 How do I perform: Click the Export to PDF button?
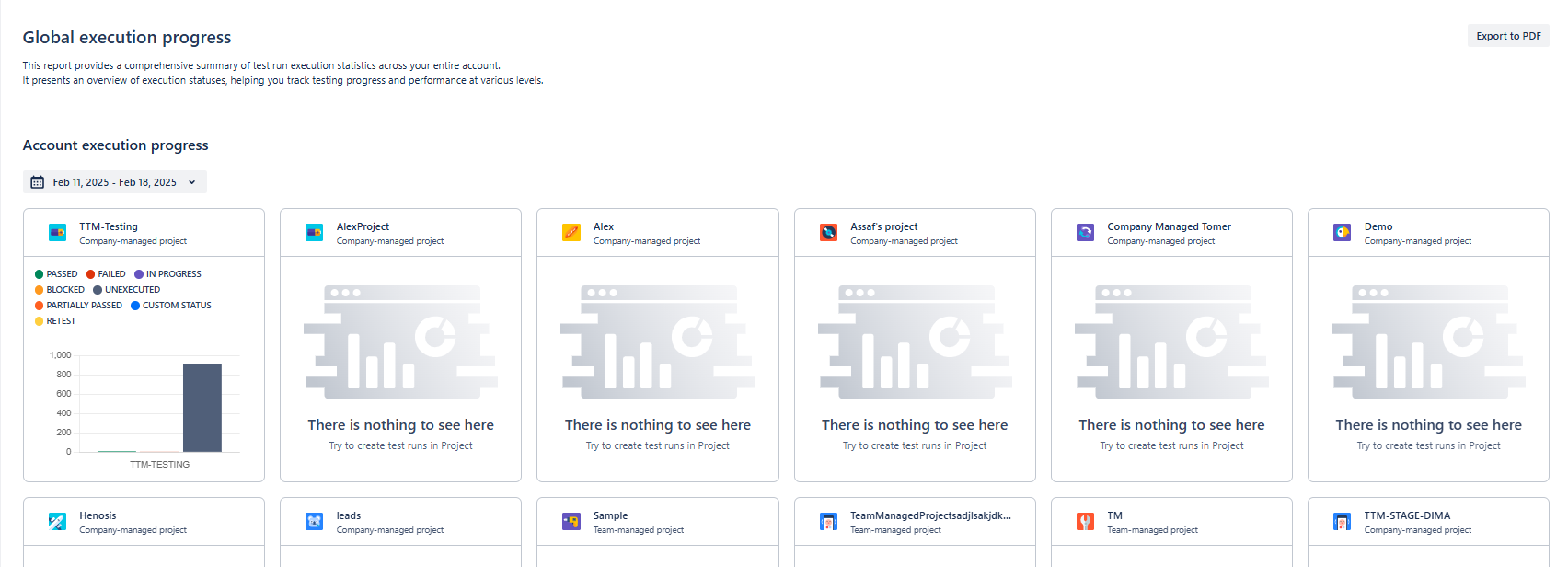tap(1507, 36)
